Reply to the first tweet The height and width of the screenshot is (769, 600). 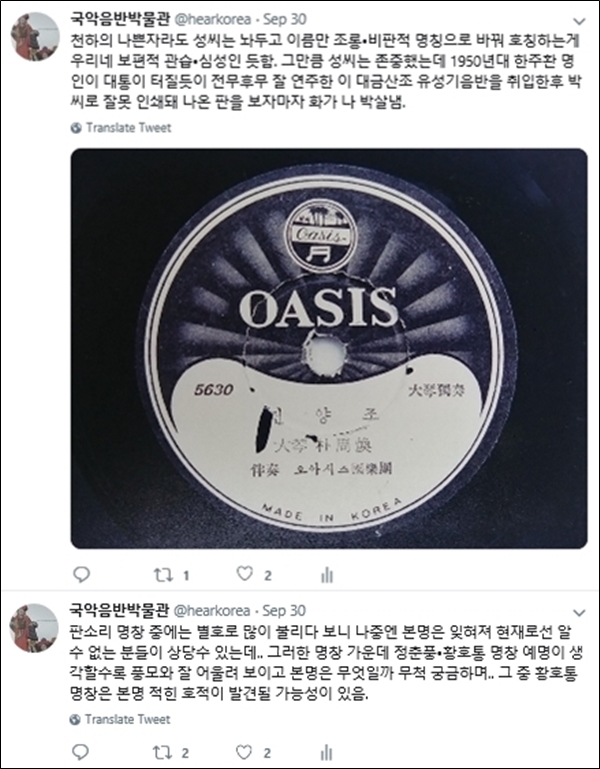[x=81, y=574]
